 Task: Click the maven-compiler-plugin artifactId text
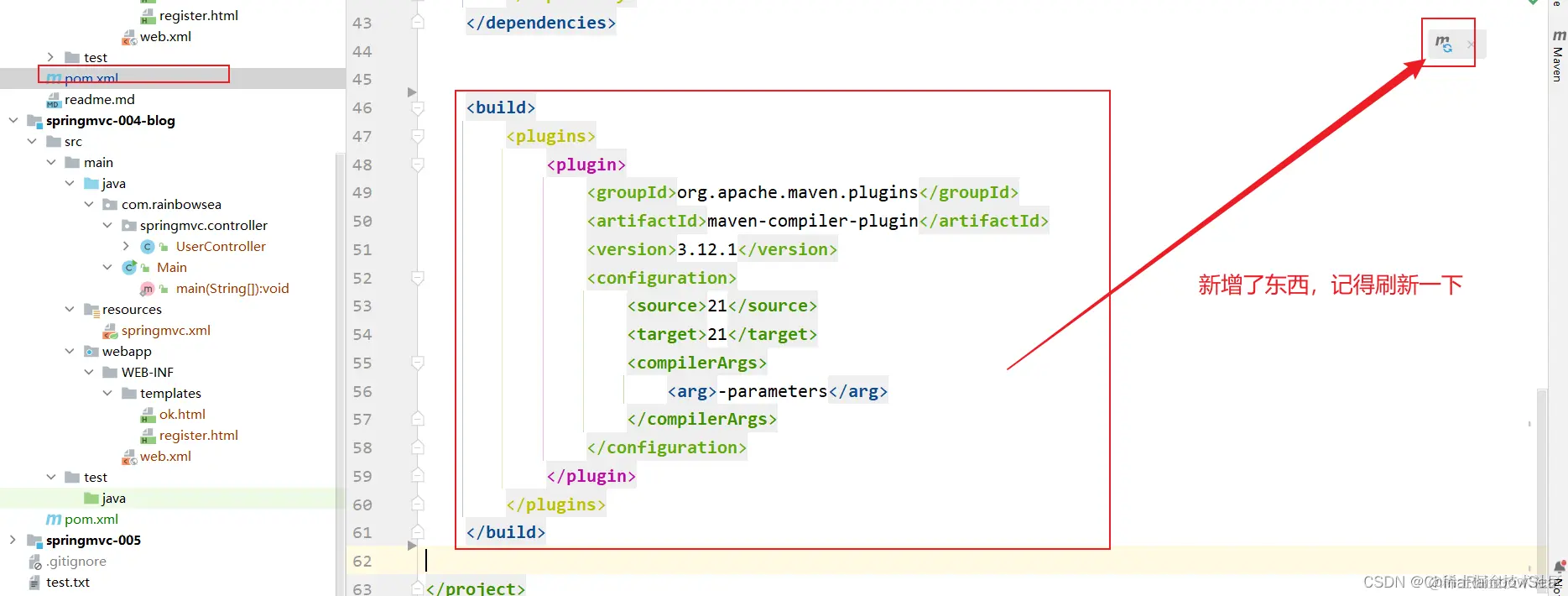coord(812,221)
